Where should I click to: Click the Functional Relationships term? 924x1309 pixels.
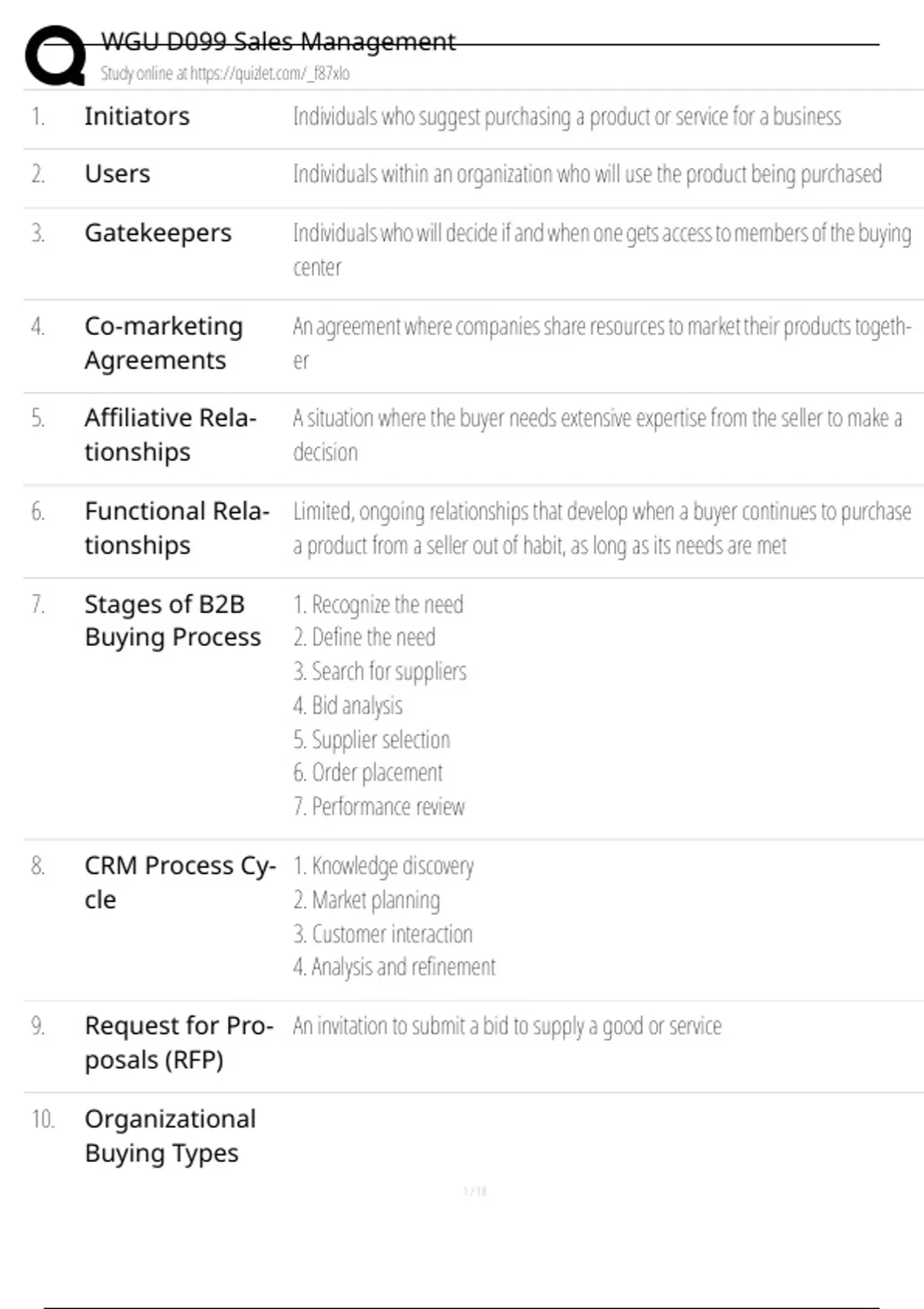coord(176,527)
